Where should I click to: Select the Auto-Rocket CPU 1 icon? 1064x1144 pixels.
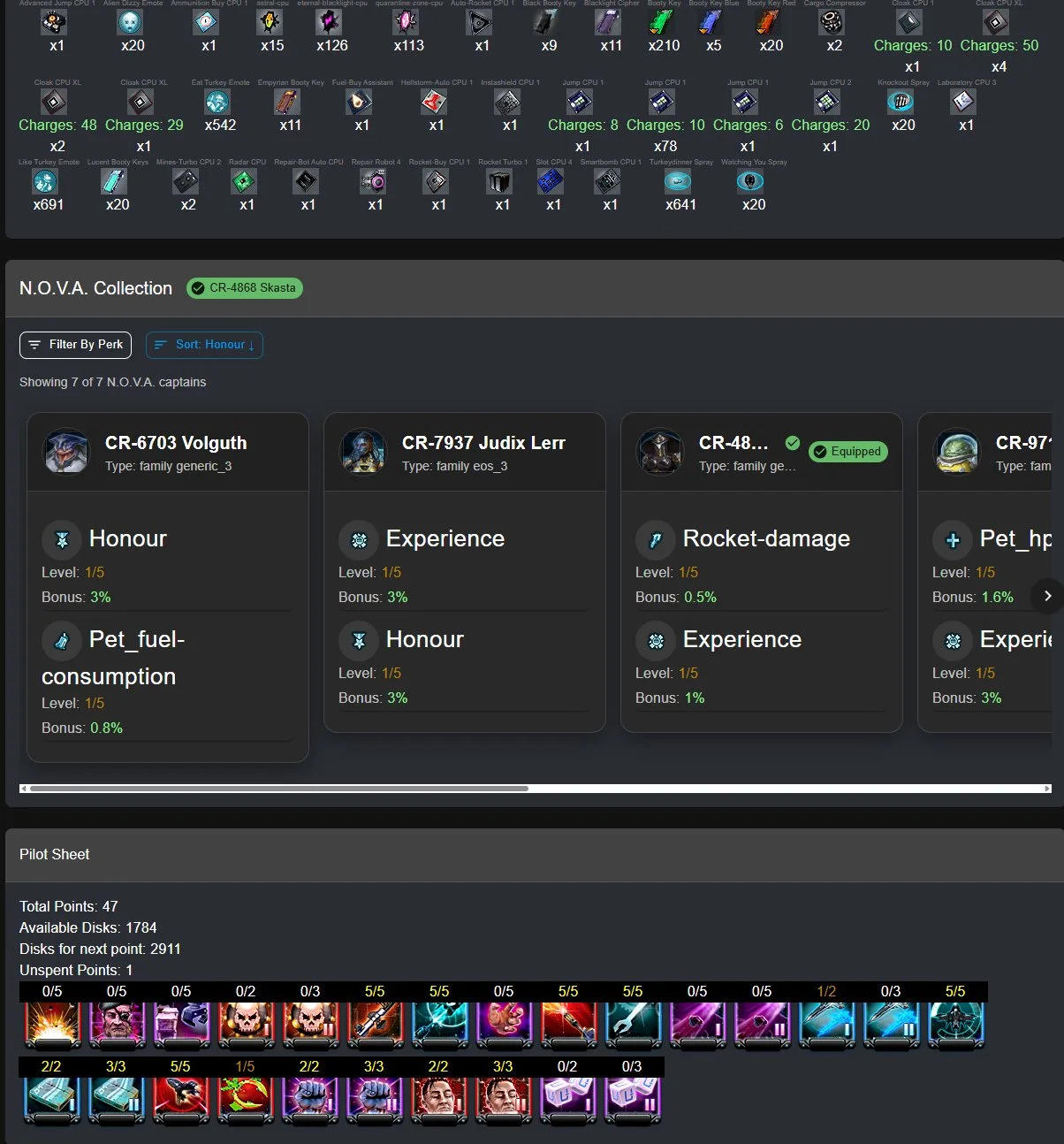[x=480, y=22]
